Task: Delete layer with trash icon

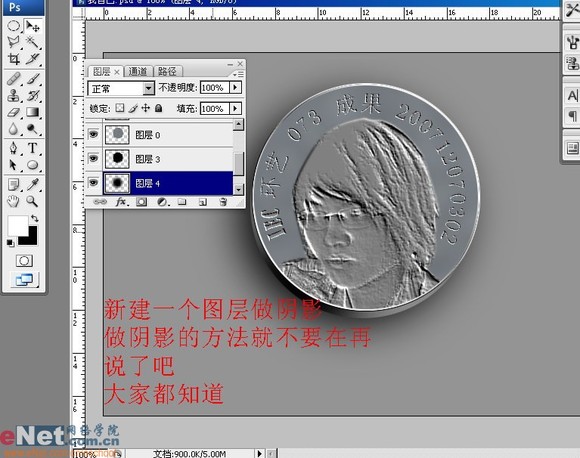Action: tap(223, 202)
